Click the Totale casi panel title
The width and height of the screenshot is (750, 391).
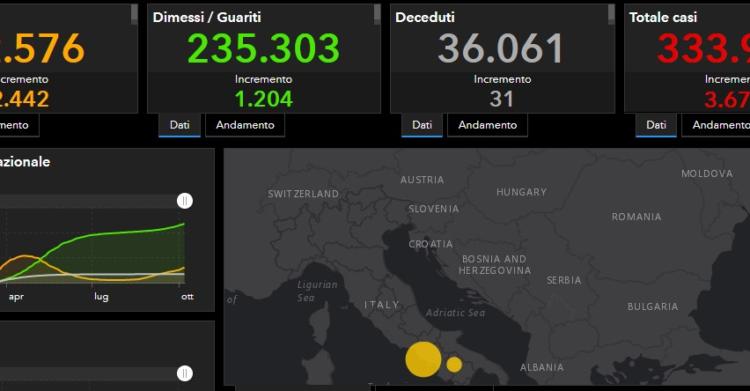click(663, 17)
